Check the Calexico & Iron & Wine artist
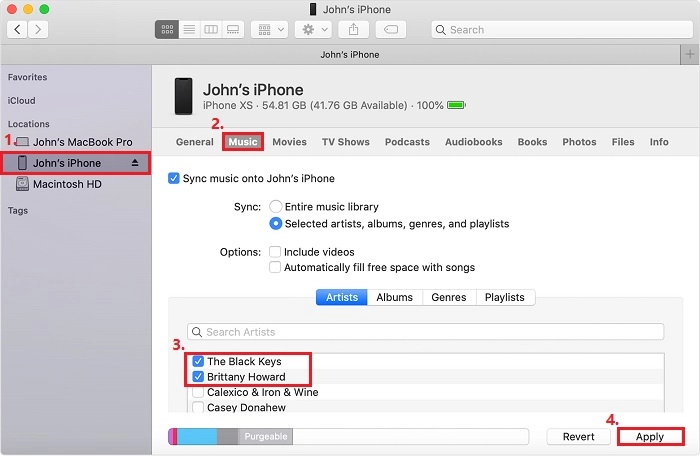The width and height of the screenshot is (700, 456). click(198, 392)
